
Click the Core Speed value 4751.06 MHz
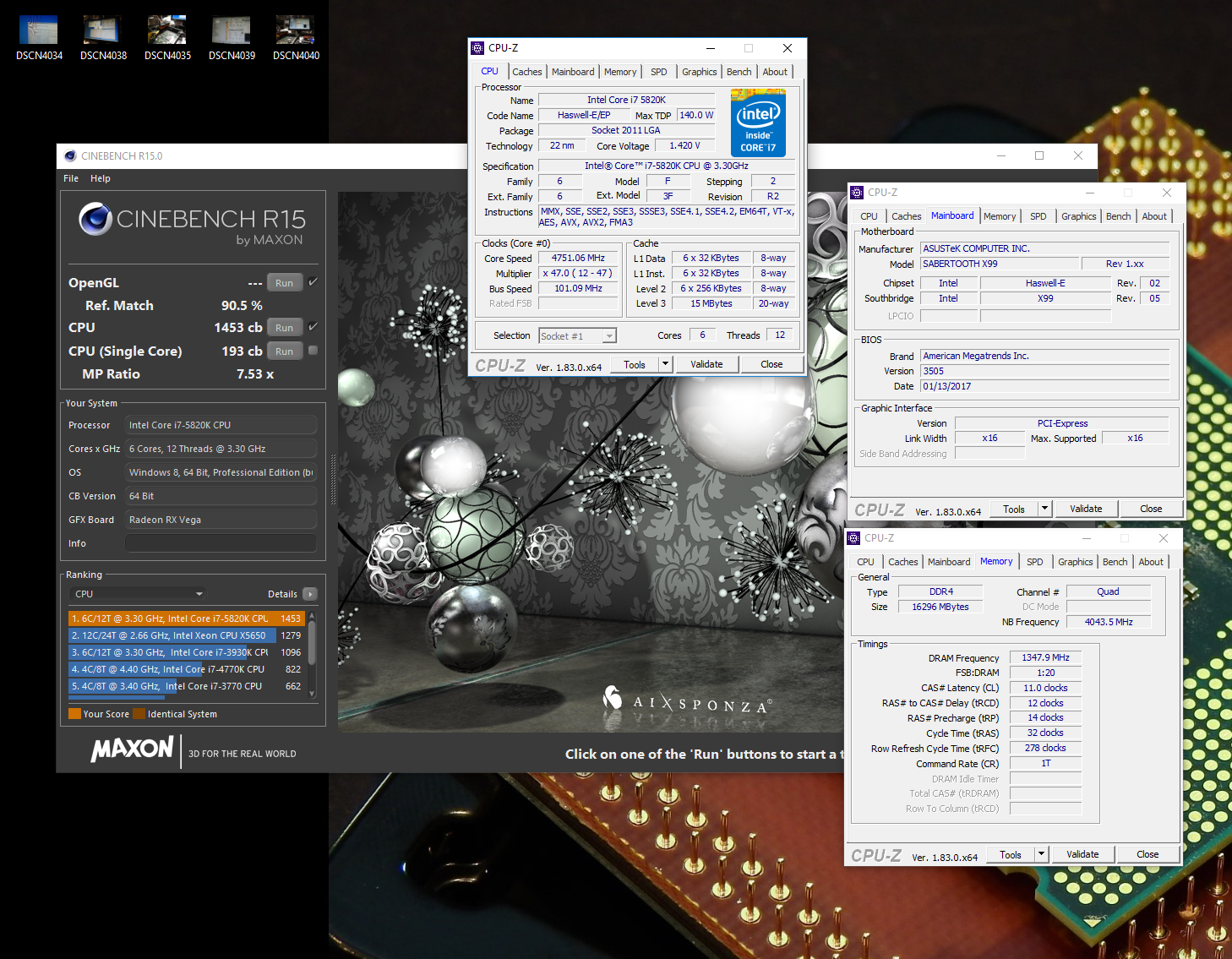point(578,259)
